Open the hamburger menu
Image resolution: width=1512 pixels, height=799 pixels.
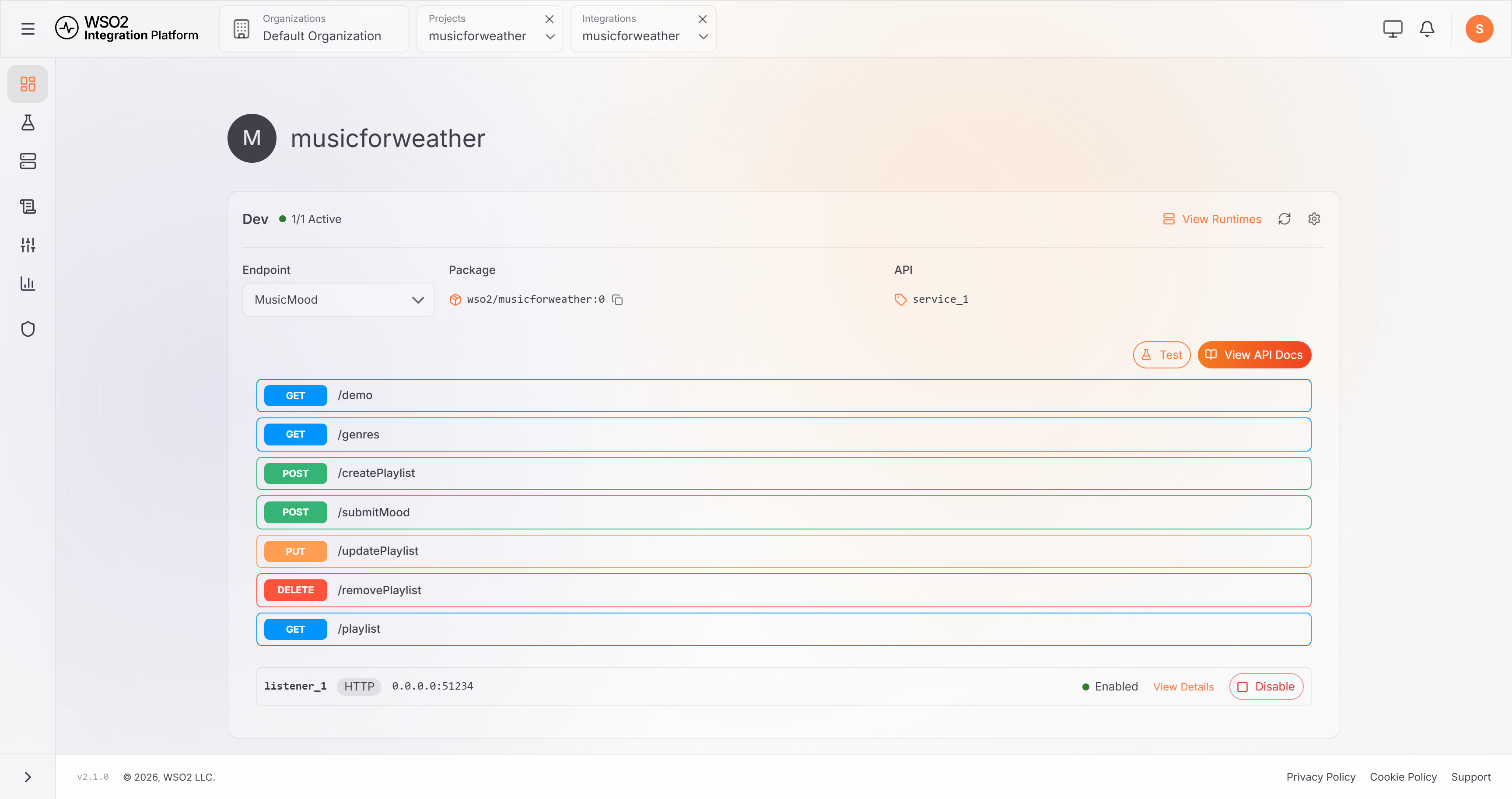pyautogui.click(x=28, y=29)
